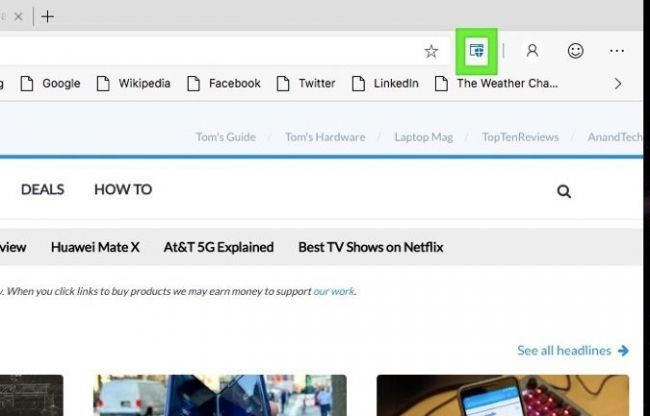Open the tracking prevention shield icon
The height and width of the screenshot is (416, 650).
point(477,51)
